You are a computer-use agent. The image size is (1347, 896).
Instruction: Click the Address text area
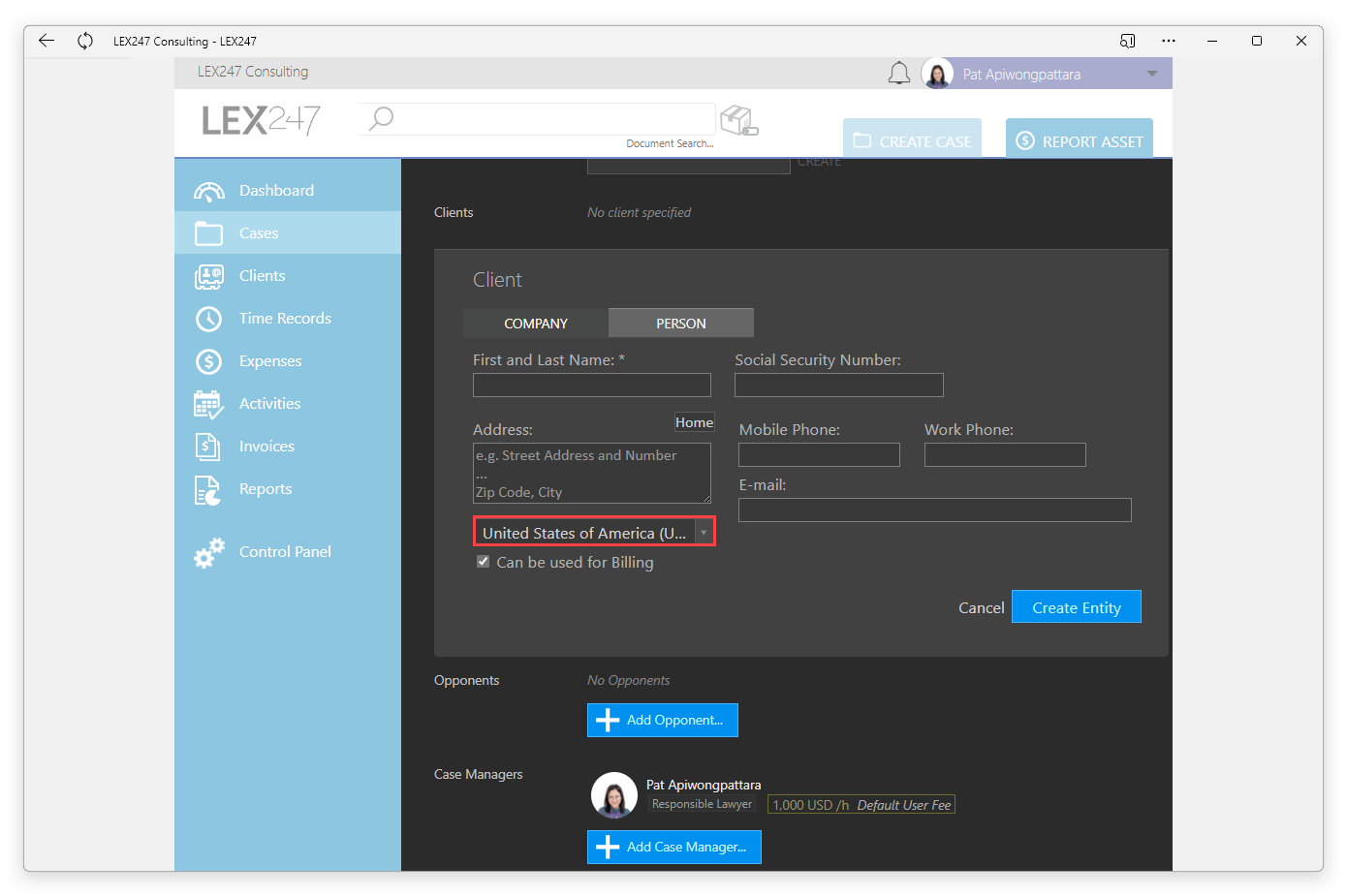click(x=592, y=473)
